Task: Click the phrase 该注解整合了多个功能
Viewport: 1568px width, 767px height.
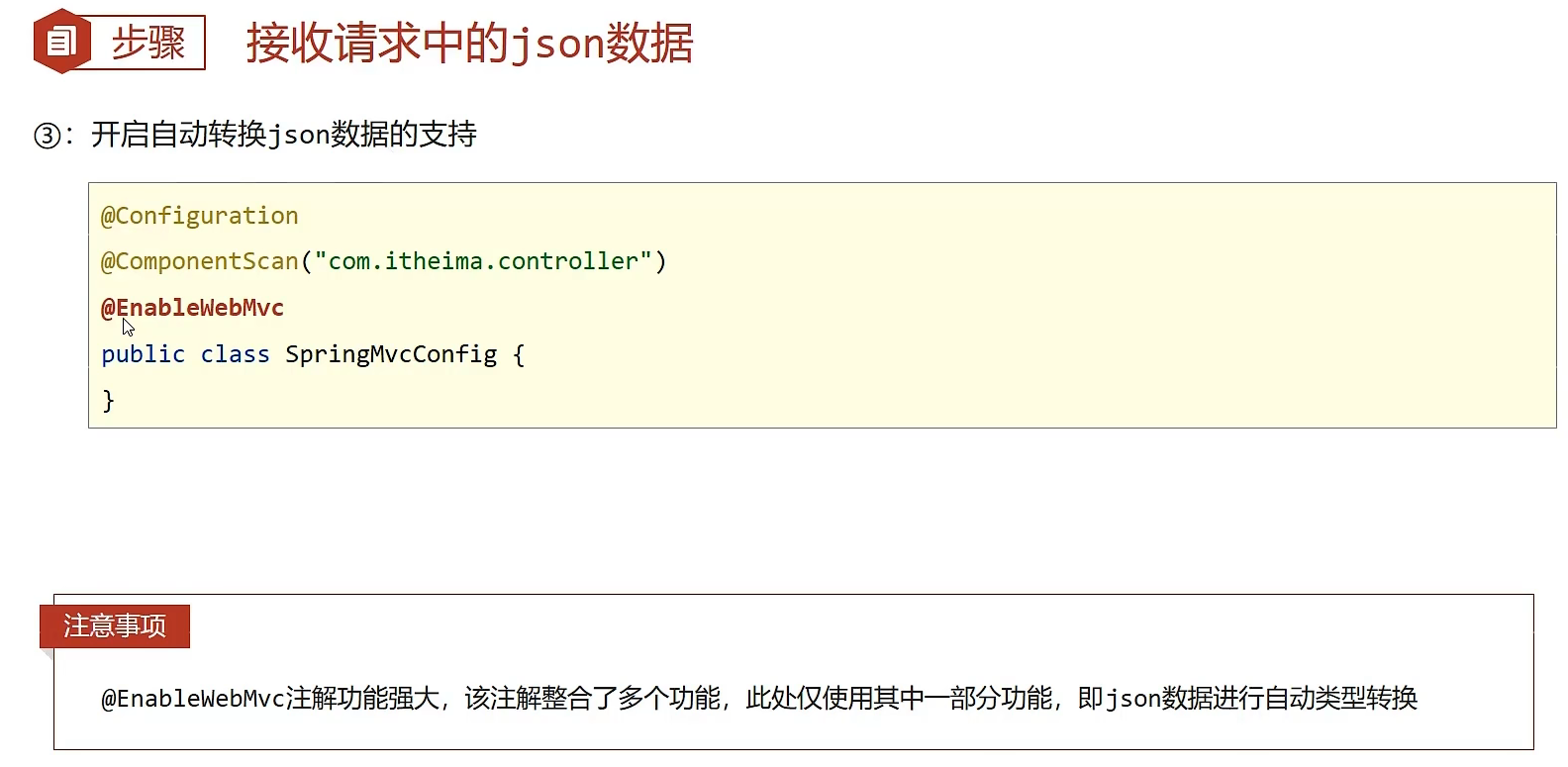Action: (x=592, y=699)
